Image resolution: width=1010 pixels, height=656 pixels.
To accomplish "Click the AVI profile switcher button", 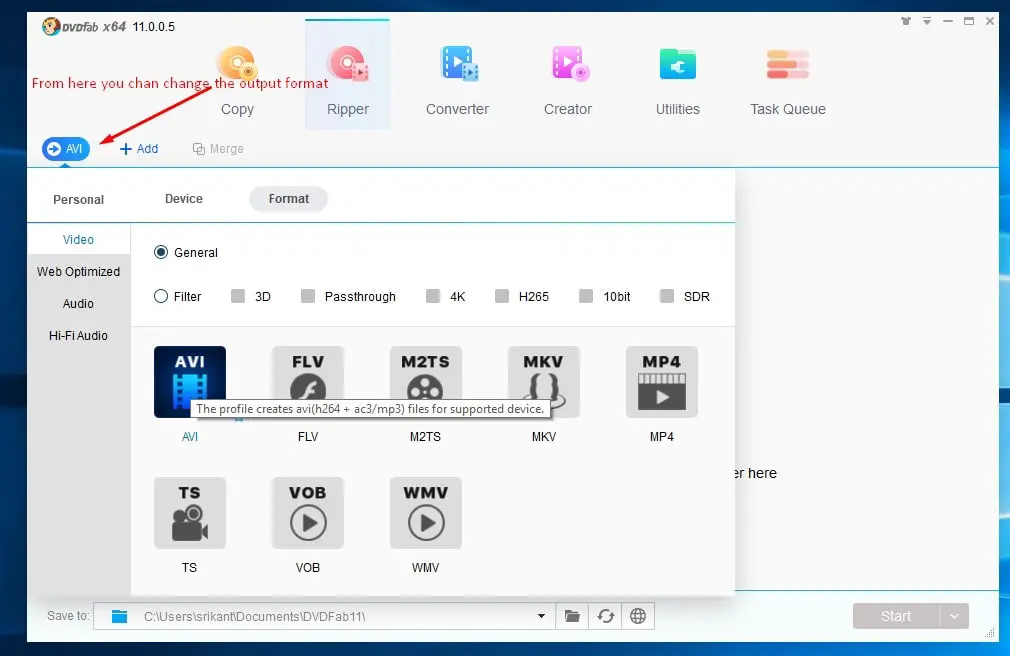I will pyautogui.click(x=66, y=149).
